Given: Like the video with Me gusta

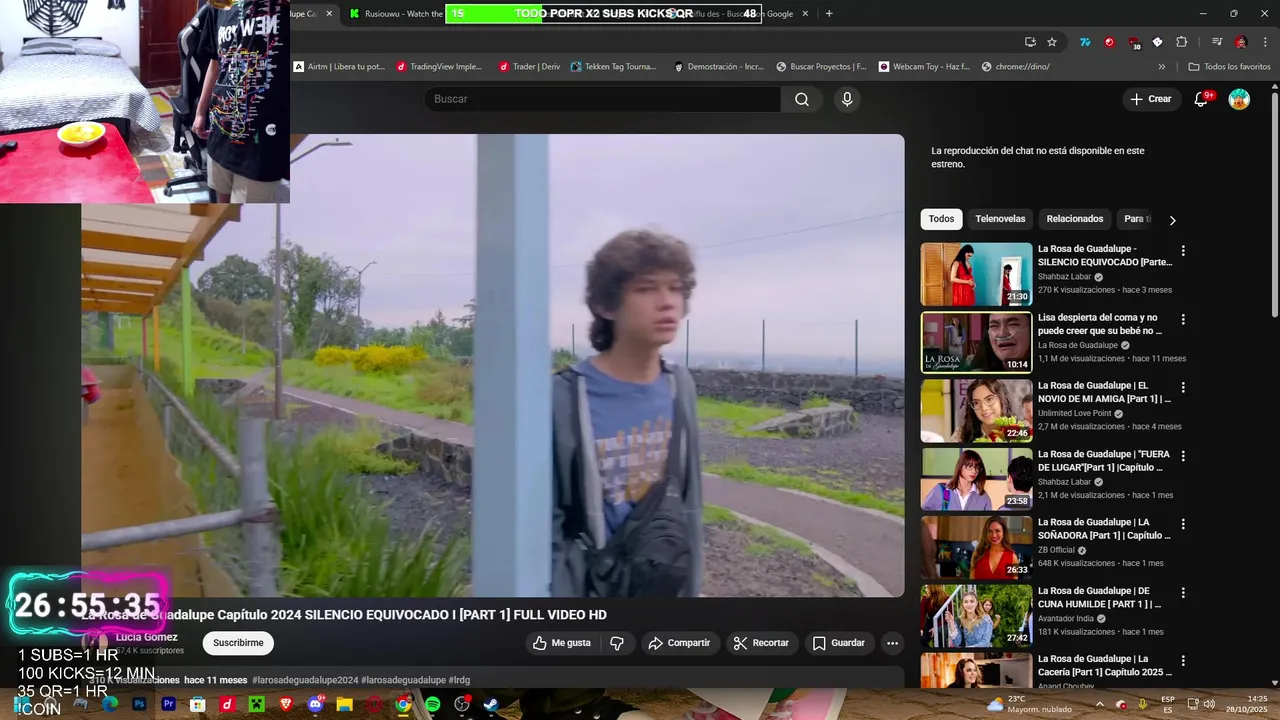Looking at the screenshot, I should pyautogui.click(x=562, y=643).
